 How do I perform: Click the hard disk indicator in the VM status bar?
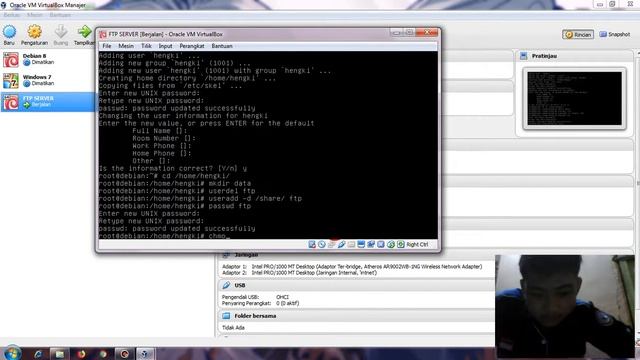point(312,244)
